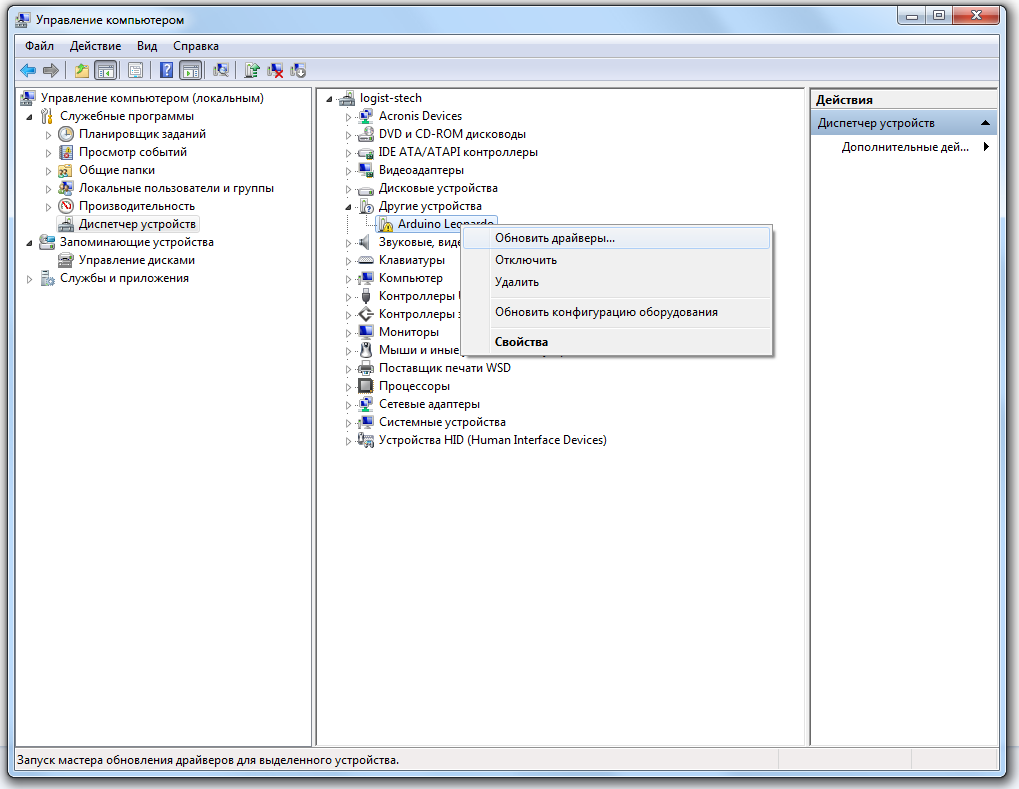Open Дополнительные действия in Actions pane
This screenshot has height=789, width=1019.
pos(905,147)
